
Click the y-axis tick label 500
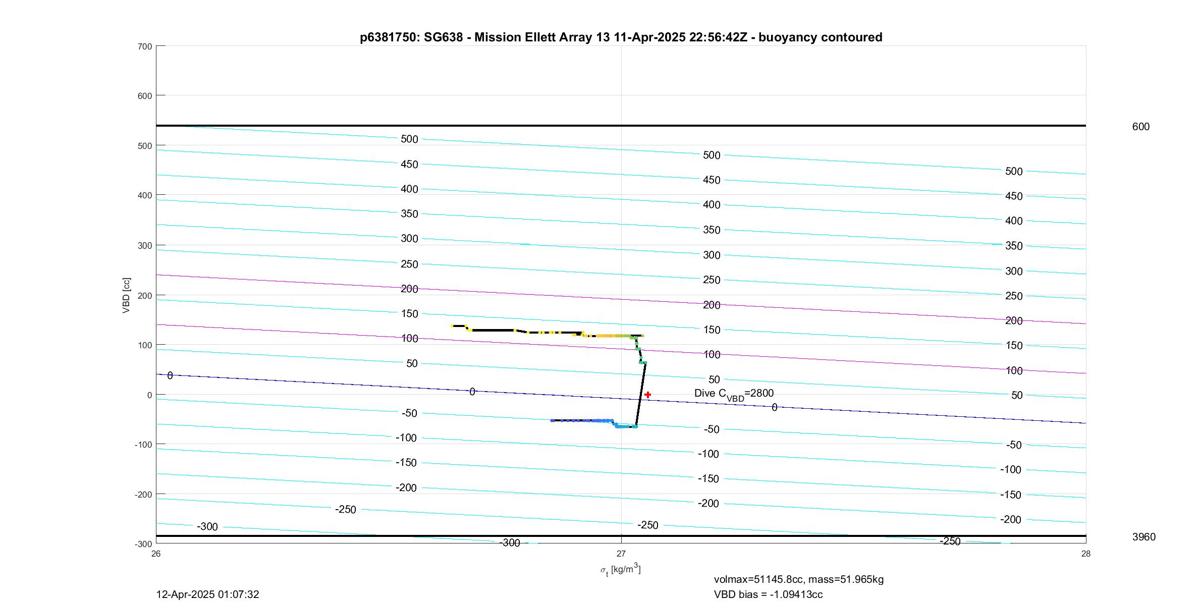tap(145, 146)
